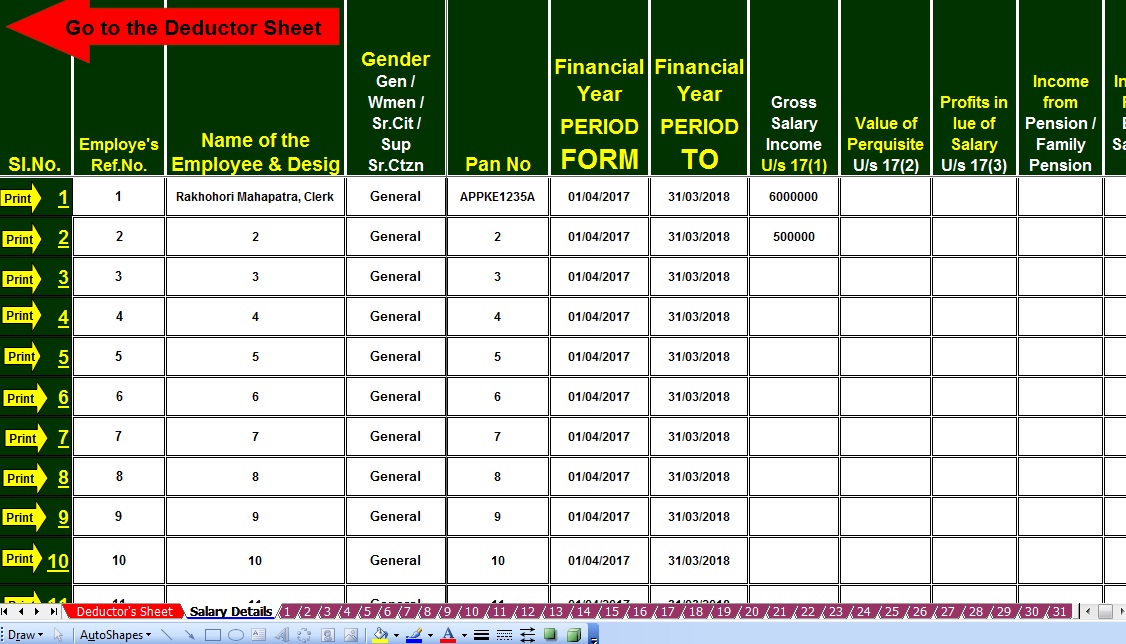Image resolution: width=1126 pixels, height=644 pixels.
Task: Click the horizontal scrollbar thumb
Action: point(1105,612)
